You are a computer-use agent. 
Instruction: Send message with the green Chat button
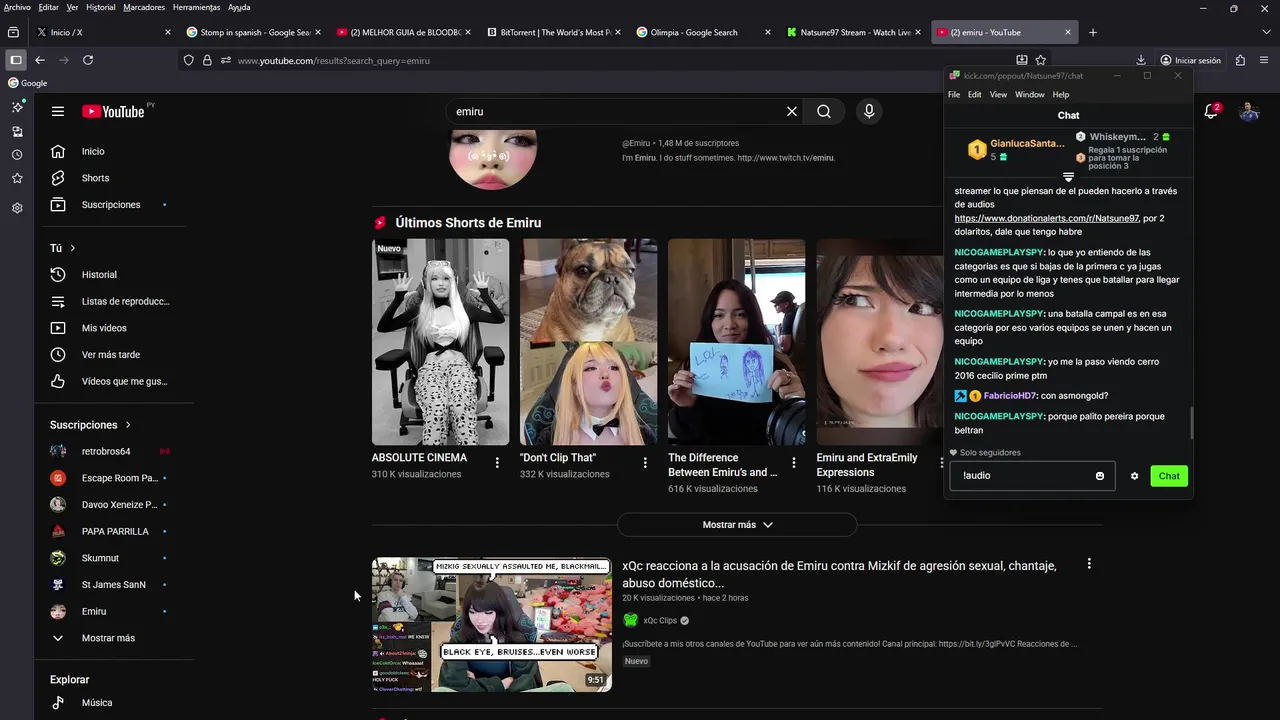[x=1169, y=476]
